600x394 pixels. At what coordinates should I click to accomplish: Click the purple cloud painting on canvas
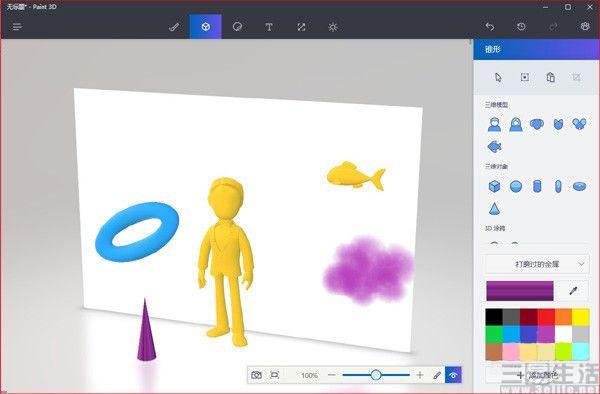(368, 270)
